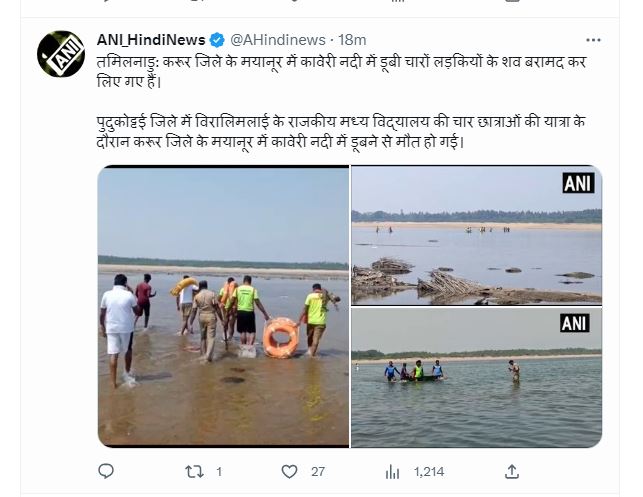This screenshot has height=497, width=643.
Task: Open the ANI profile avatar
Action: click(x=61, y=54)
